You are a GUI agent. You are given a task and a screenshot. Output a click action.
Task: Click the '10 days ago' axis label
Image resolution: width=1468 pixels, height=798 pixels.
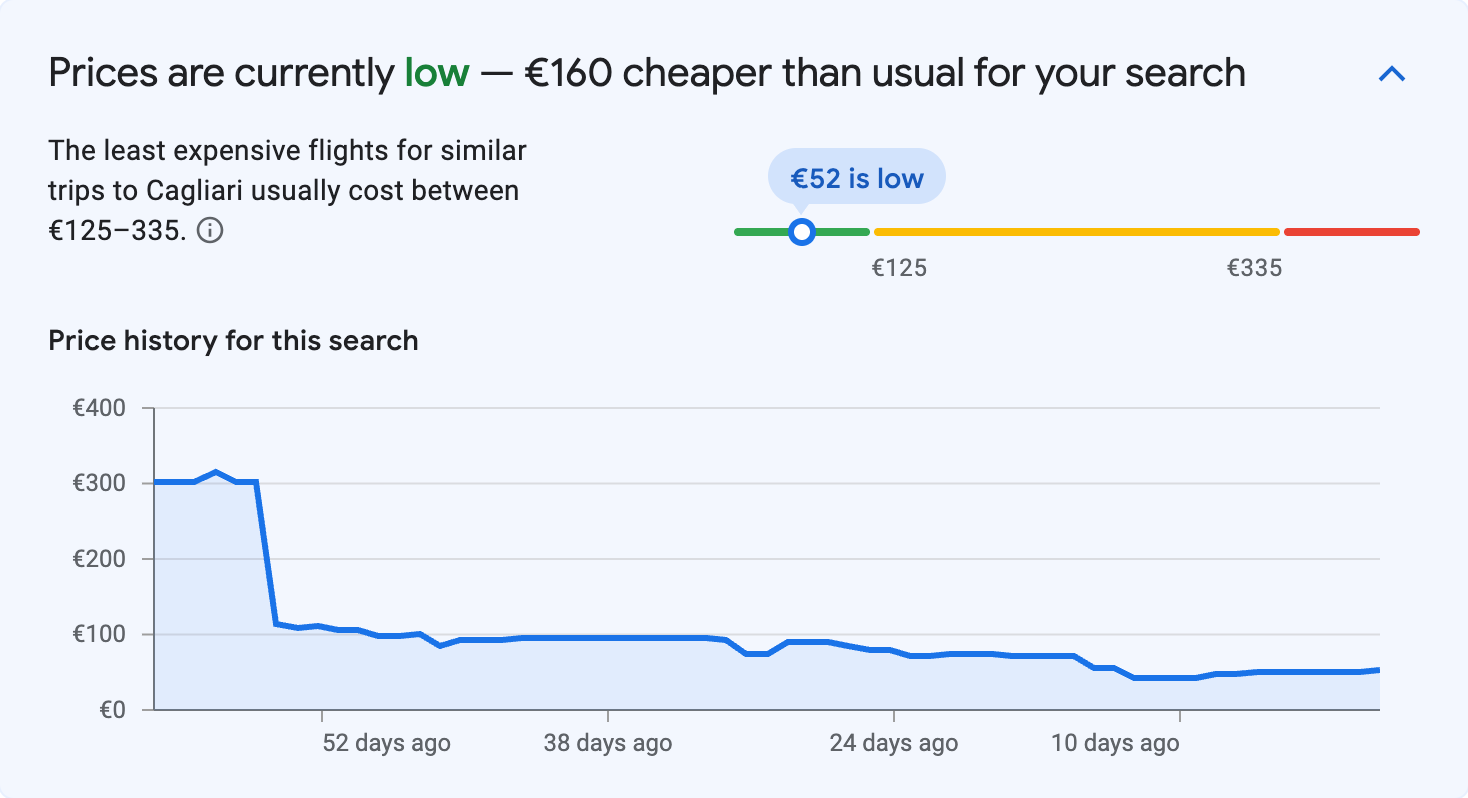1114,743
